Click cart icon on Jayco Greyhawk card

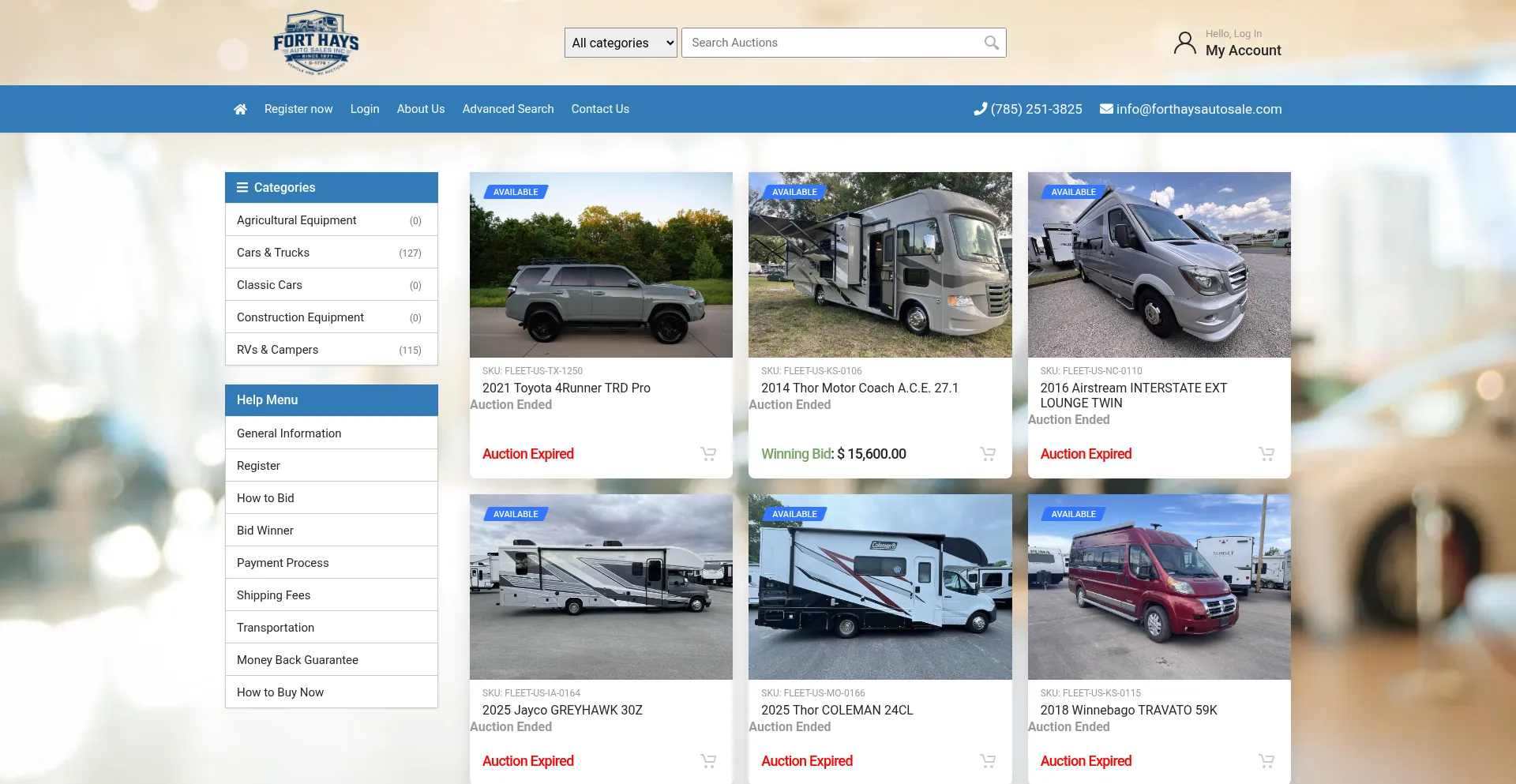click(708, 761)
